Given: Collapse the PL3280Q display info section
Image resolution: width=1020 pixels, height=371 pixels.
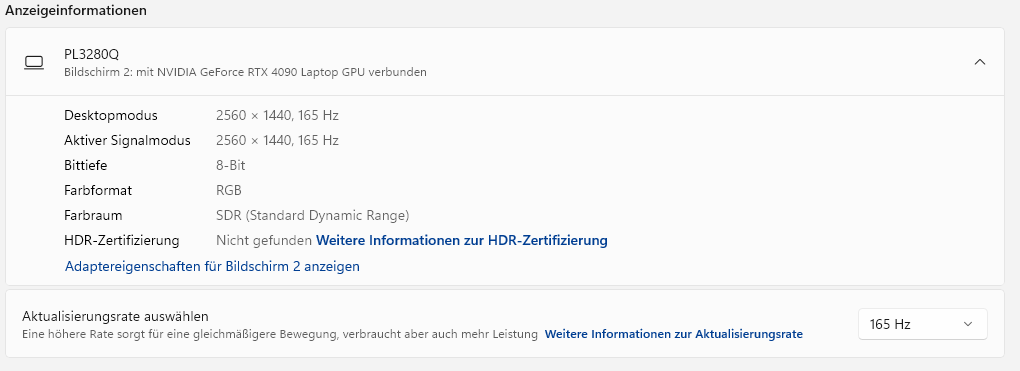Looking at the screenshot, I should pyautogui.click(x=980, y=62).
